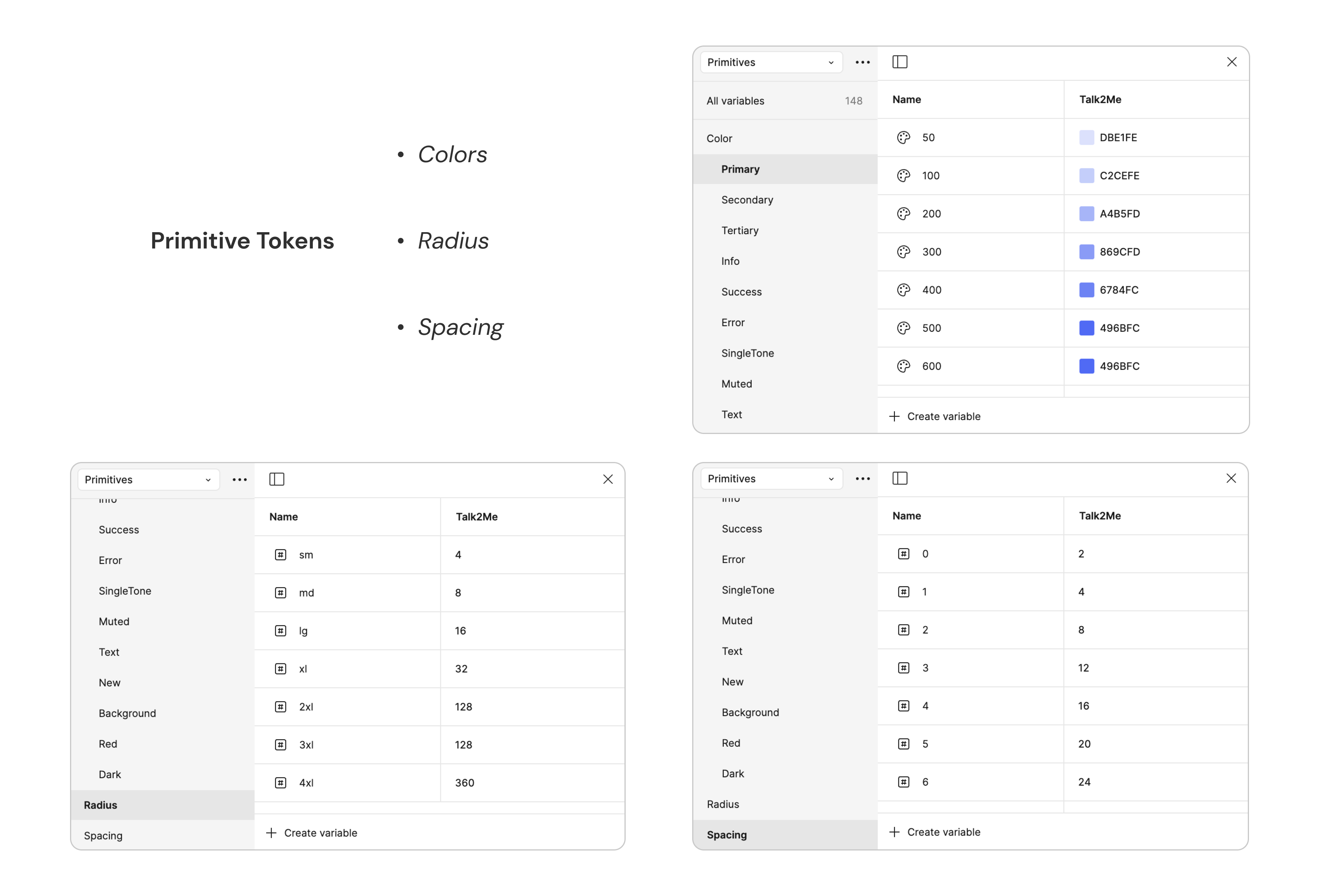The image size is (1319, 896).
Task: Click the 12 value for spacing 3
Action: tap(1083, 667)
